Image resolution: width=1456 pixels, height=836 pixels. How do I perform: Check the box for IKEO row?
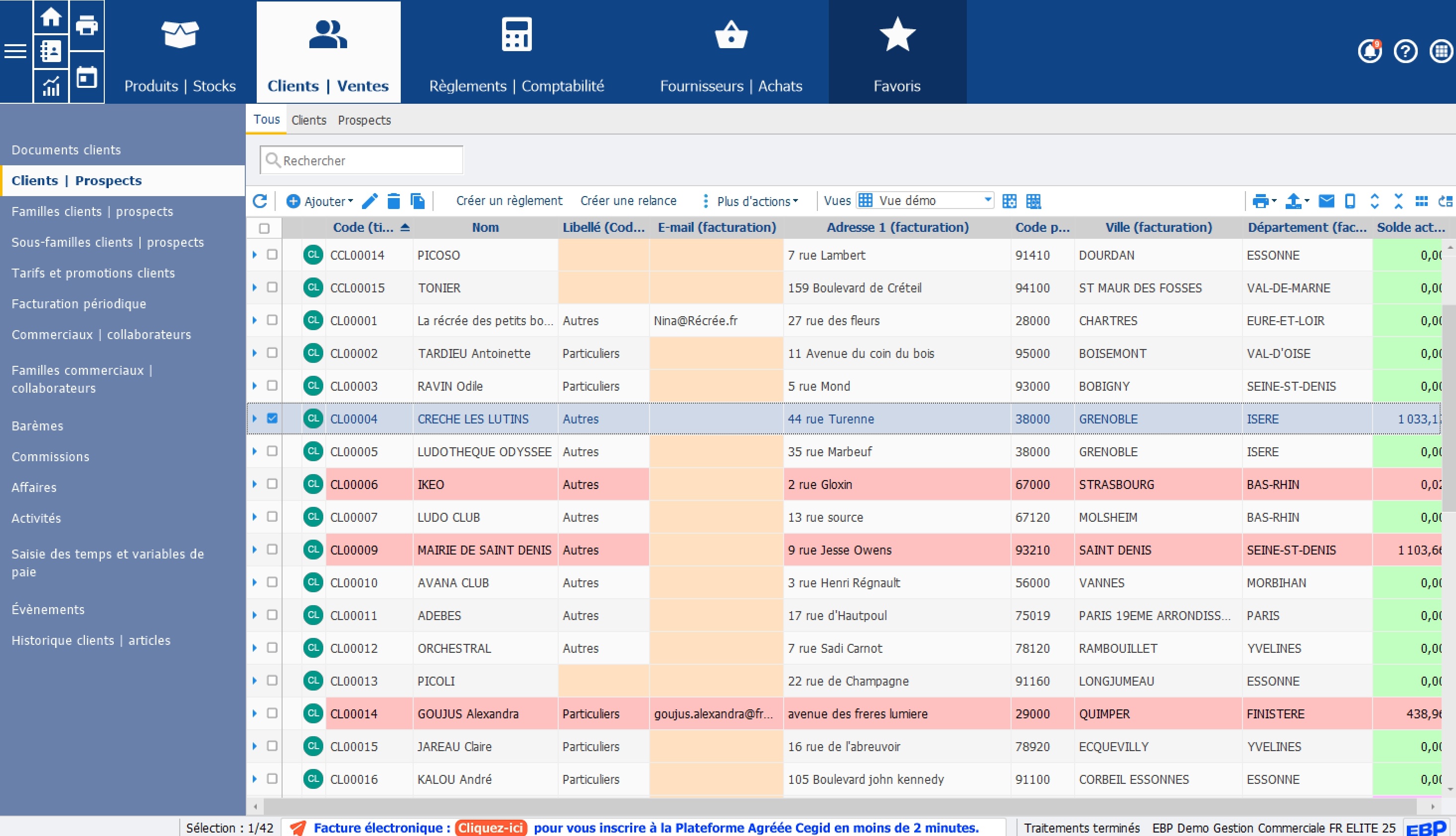coord(272,484)
